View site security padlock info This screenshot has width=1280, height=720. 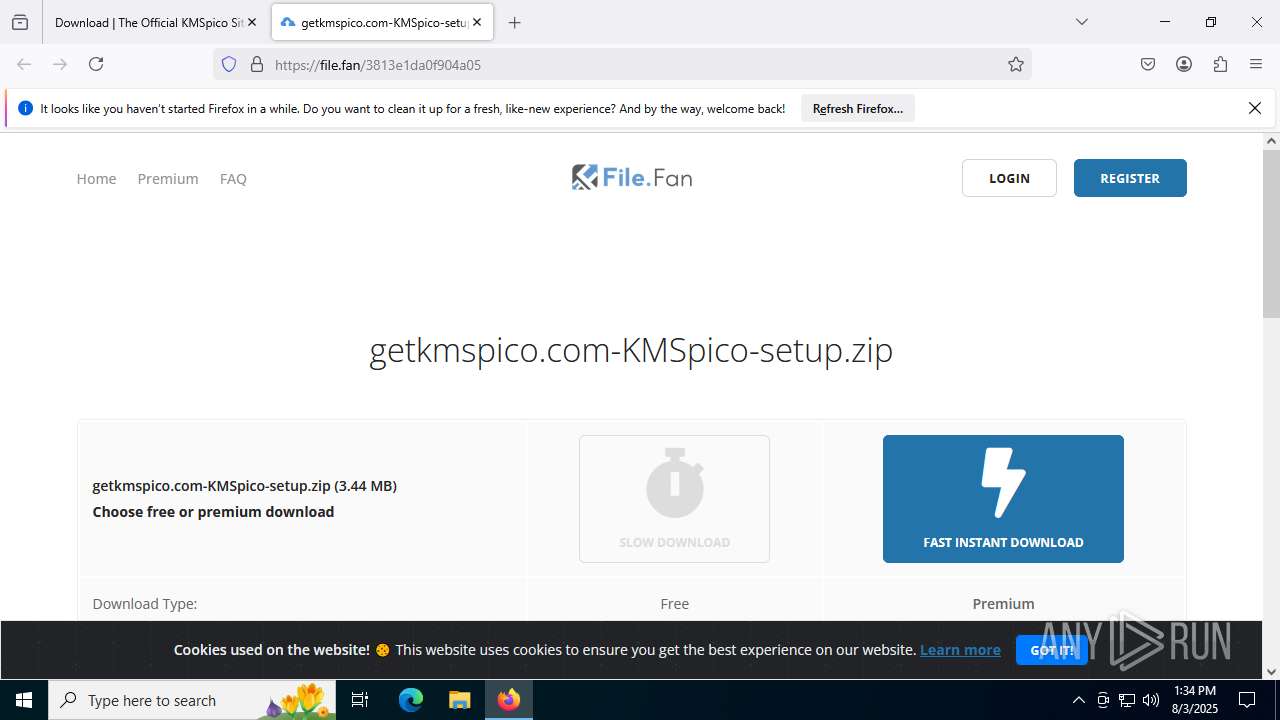tap(257, 64)
